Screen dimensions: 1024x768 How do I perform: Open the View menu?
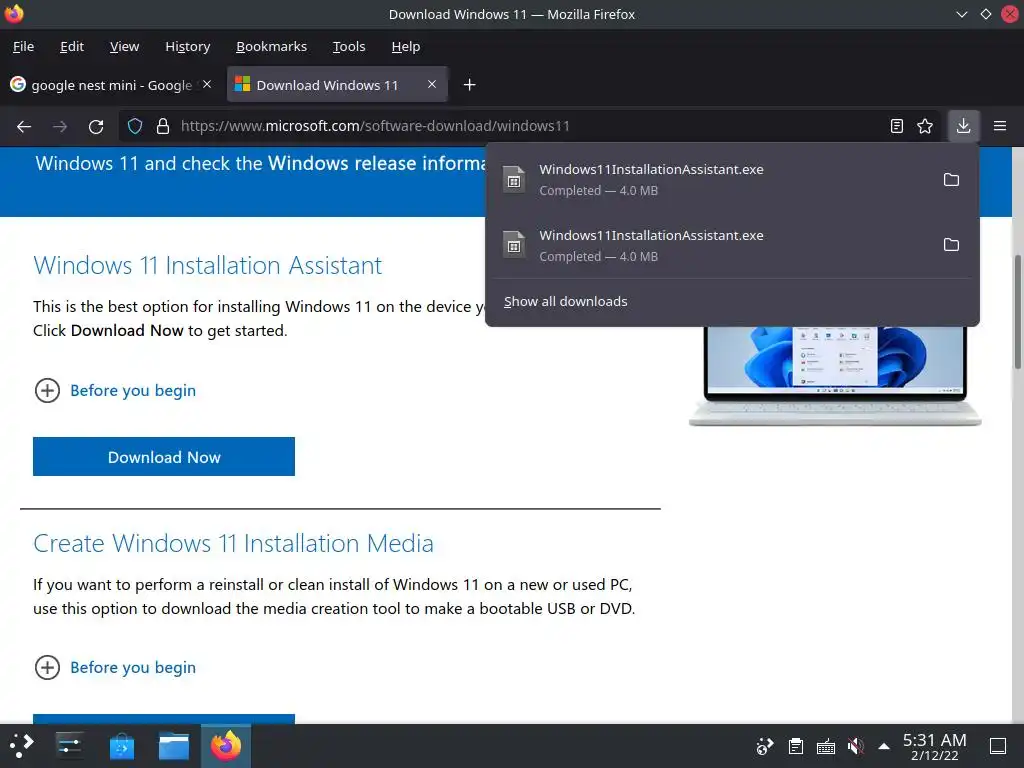(x=124, y=46)
